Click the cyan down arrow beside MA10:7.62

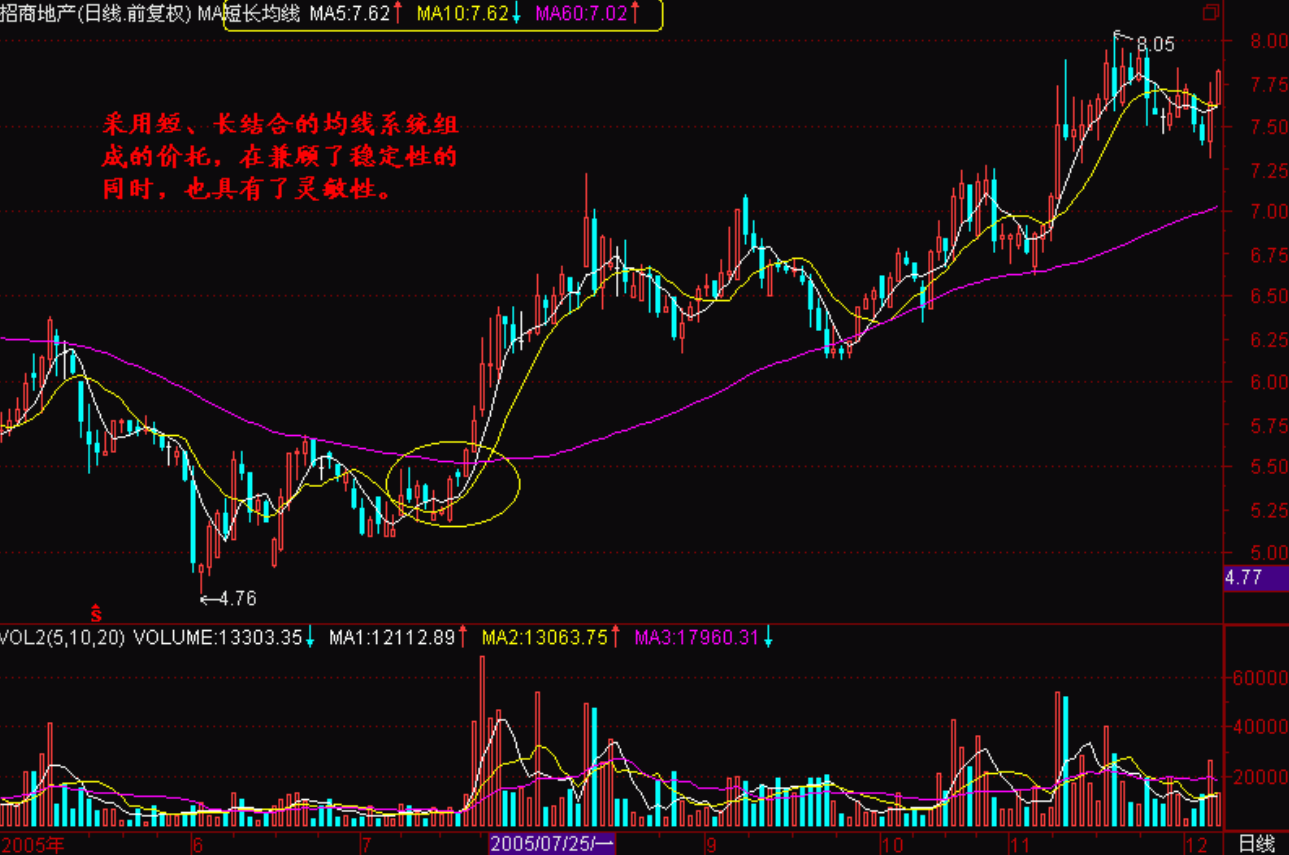(517, 14)
